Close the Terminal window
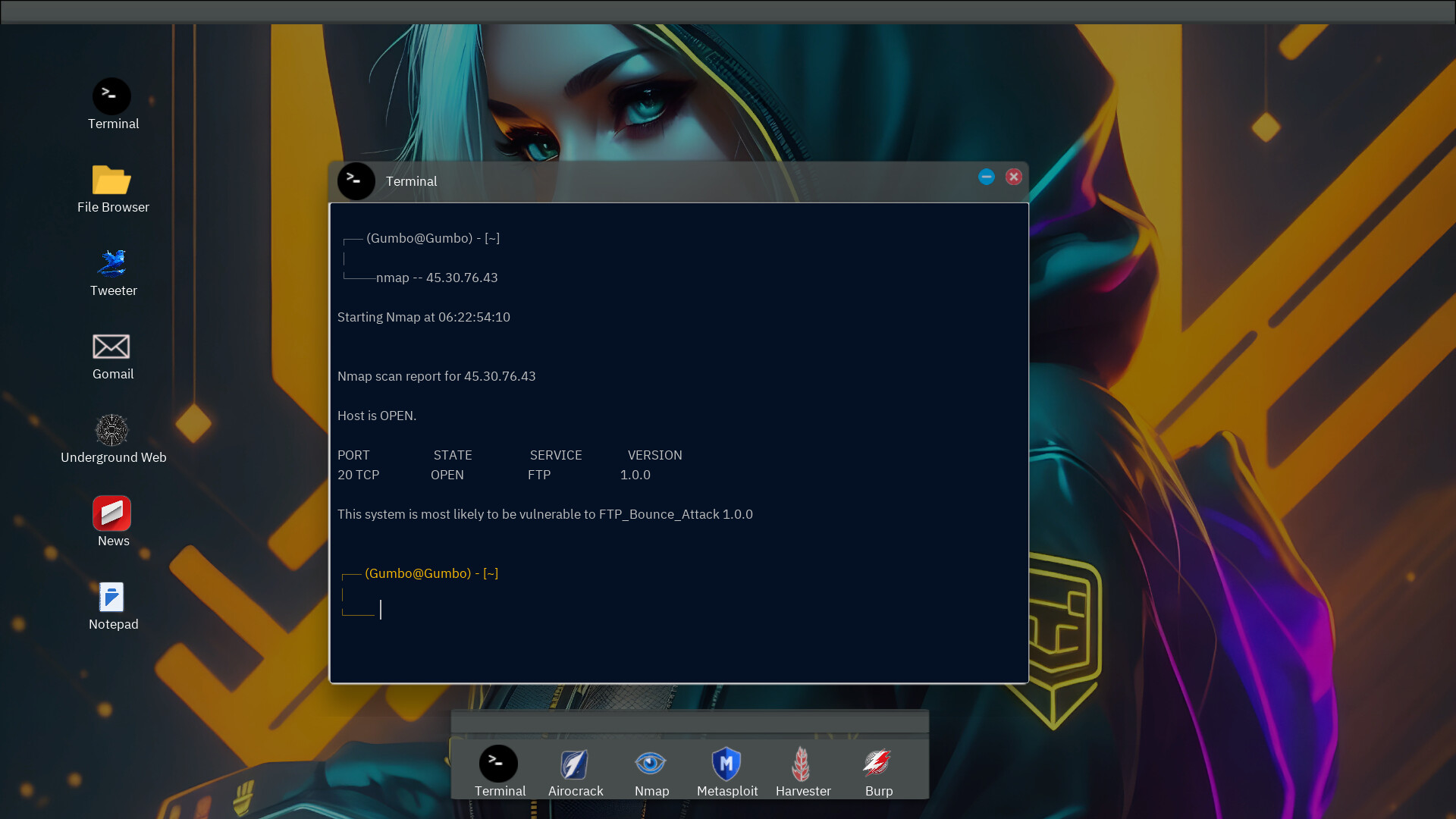 [1014, 177]
